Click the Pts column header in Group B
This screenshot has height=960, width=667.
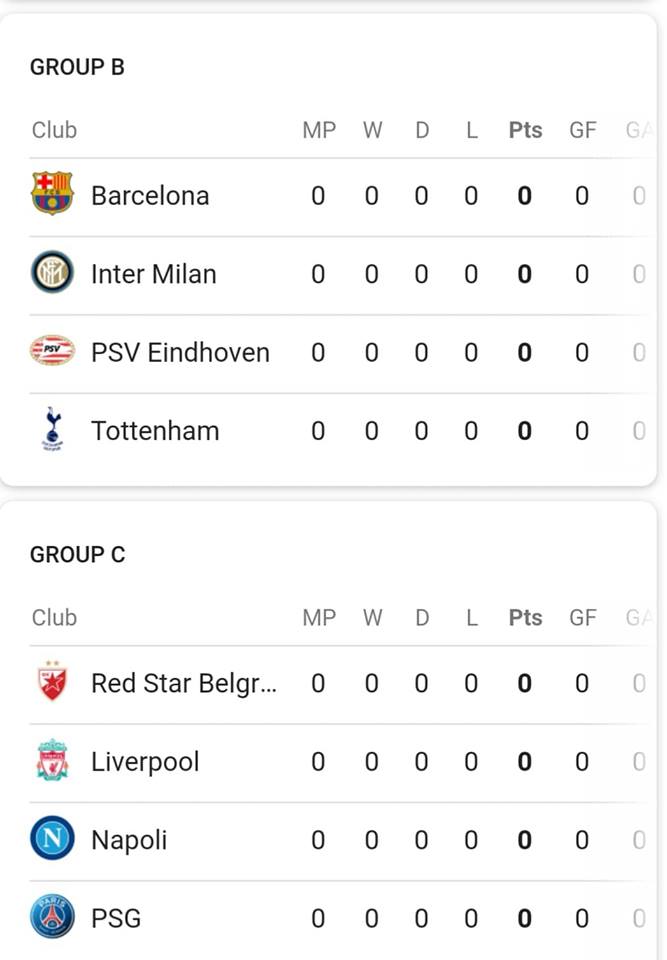pyautogui.click(x=526, y=130)
